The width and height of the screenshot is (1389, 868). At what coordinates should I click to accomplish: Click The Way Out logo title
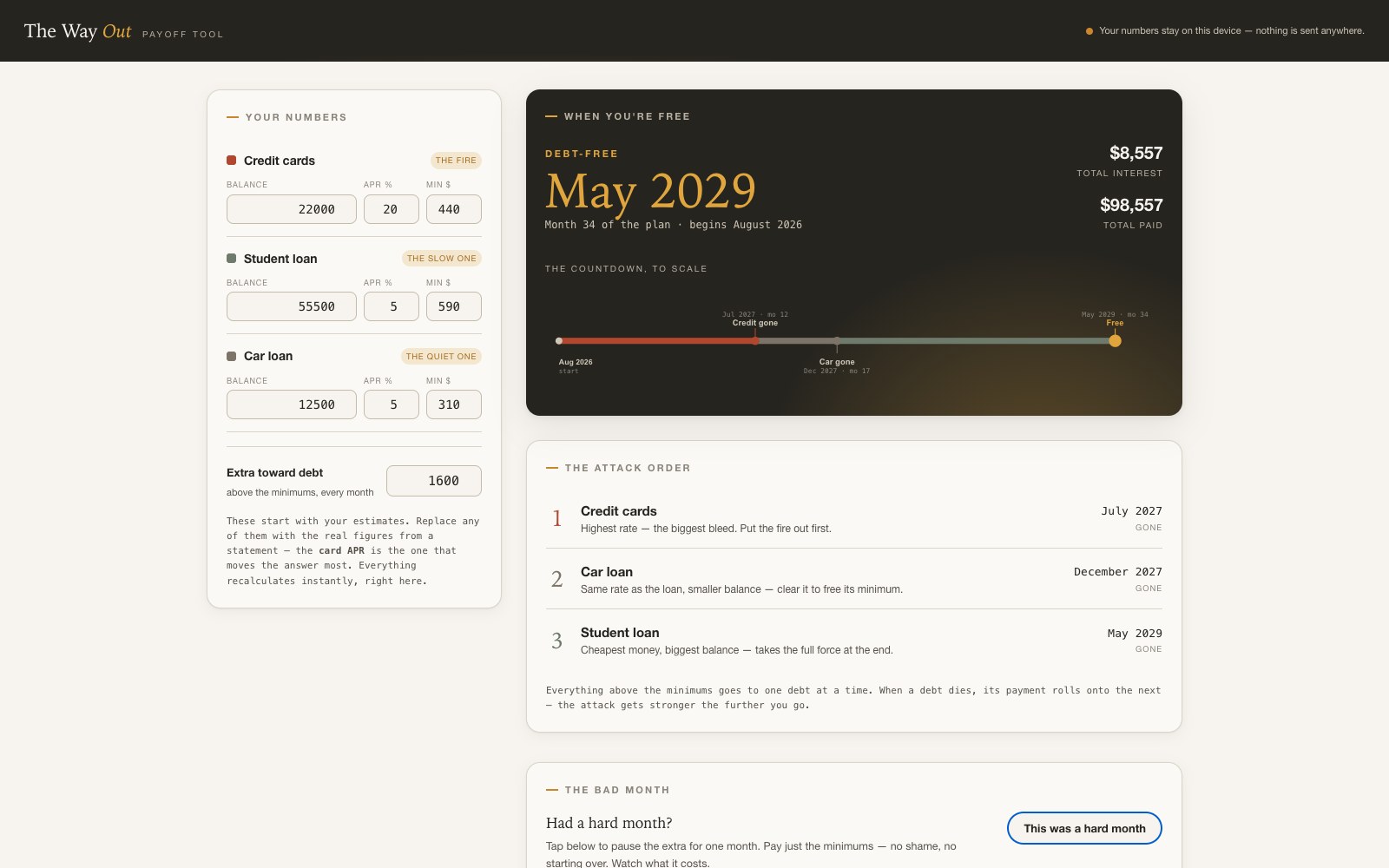[x=78, y=31]
